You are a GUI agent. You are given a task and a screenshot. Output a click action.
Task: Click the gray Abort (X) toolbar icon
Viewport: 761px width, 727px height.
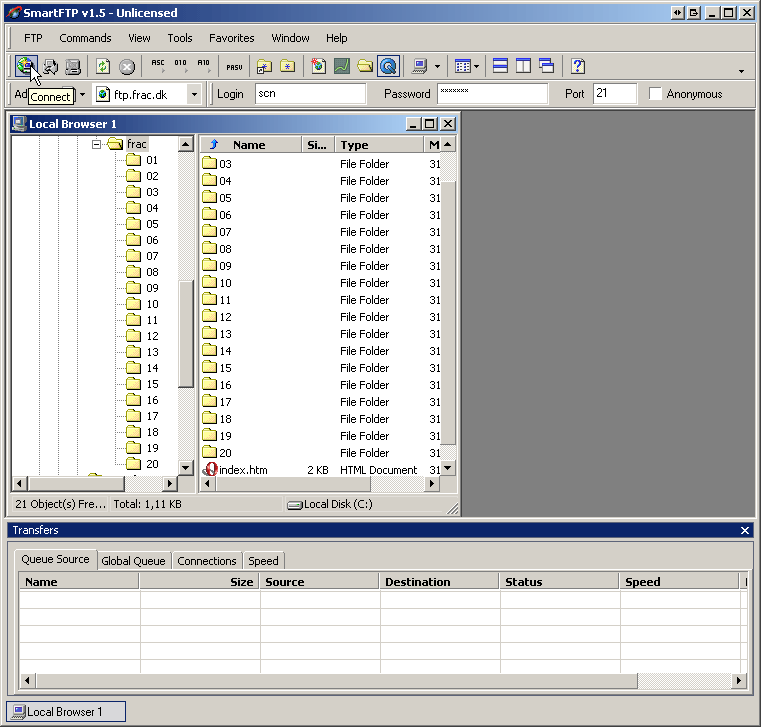coord(127,66)
